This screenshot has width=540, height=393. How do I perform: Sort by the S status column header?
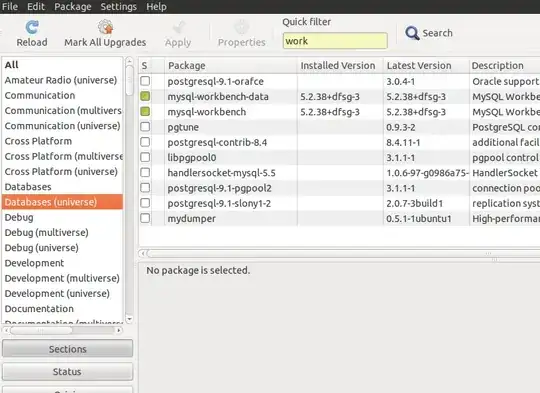145,65
